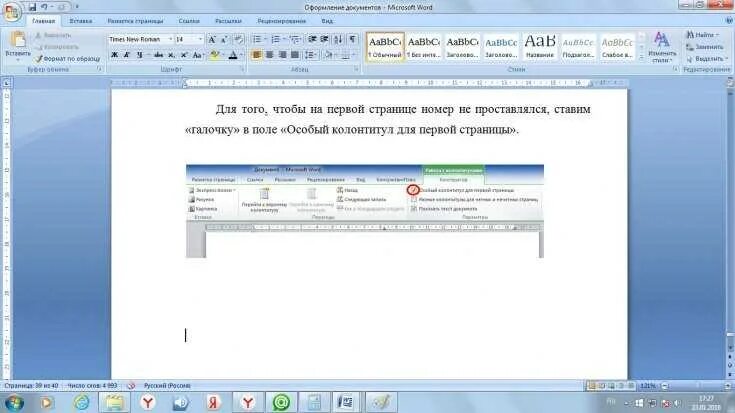Screen dimensions: 735x413
Task: Open Customize Quick Access Toolbar arrow
Action: click(x=77, y=7)
